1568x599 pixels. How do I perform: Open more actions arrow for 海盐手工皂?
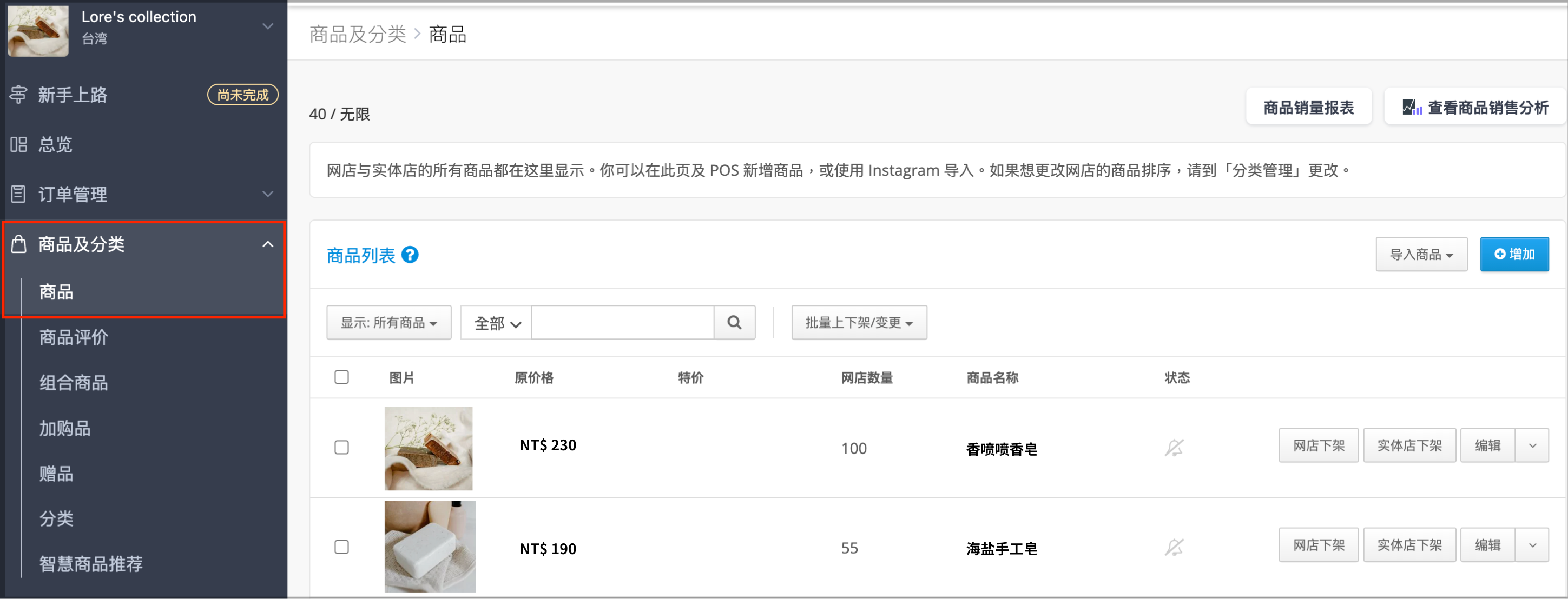pyautogui.click(x=1532, y=545)
